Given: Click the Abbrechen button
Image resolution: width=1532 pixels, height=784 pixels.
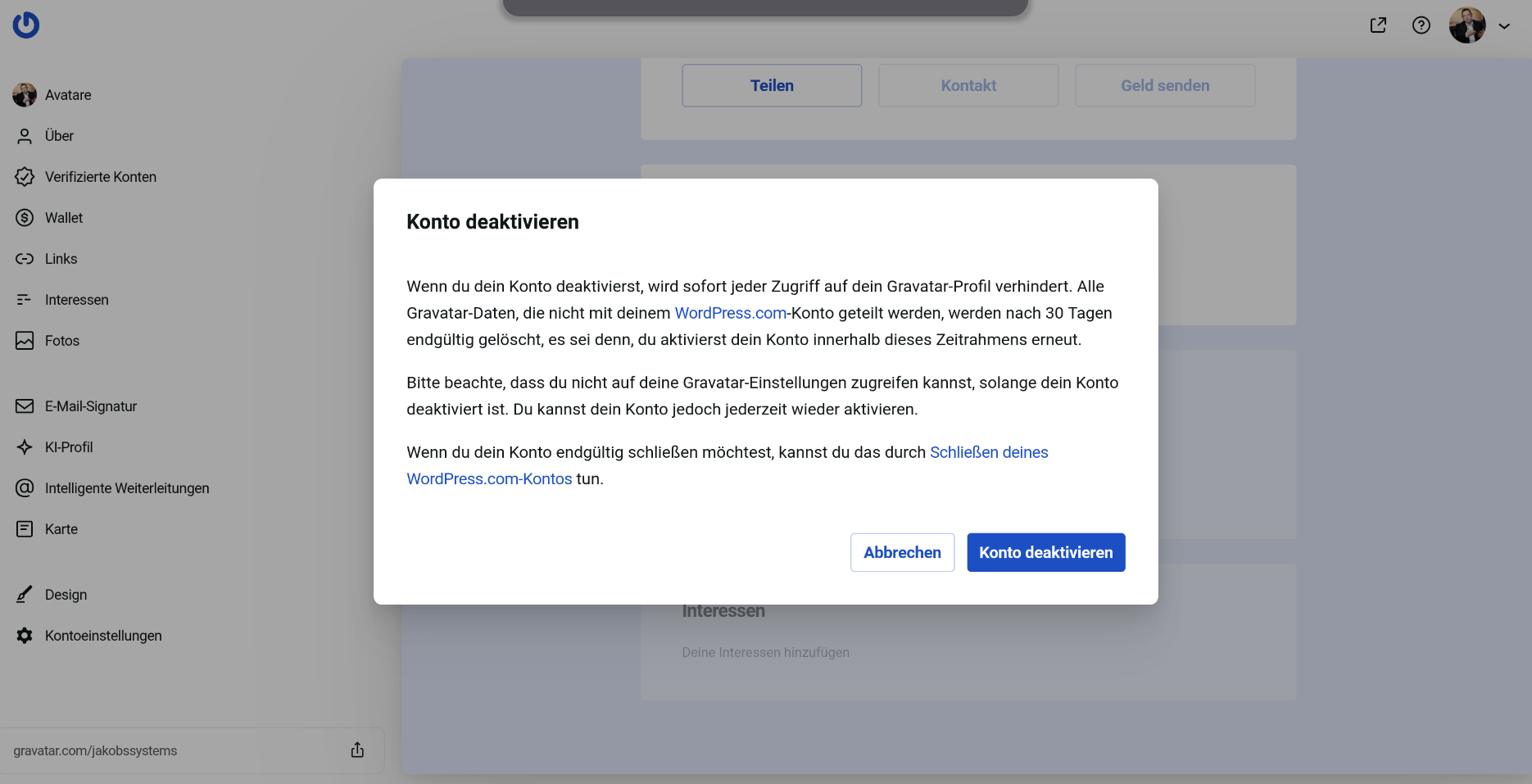Looking at the screenshot, I should tap(902, 553).
